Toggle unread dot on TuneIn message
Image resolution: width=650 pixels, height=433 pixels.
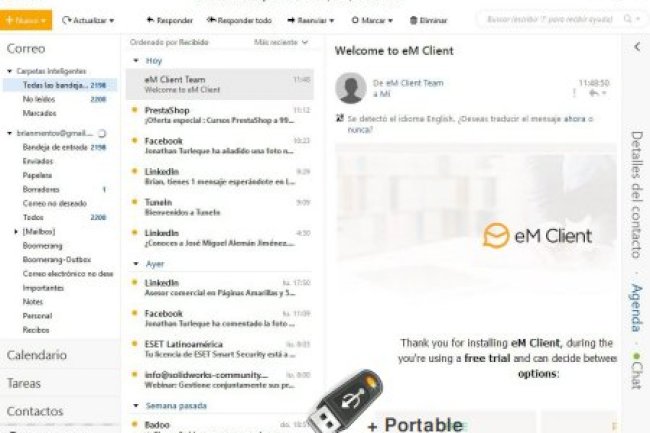coord(134,202)
